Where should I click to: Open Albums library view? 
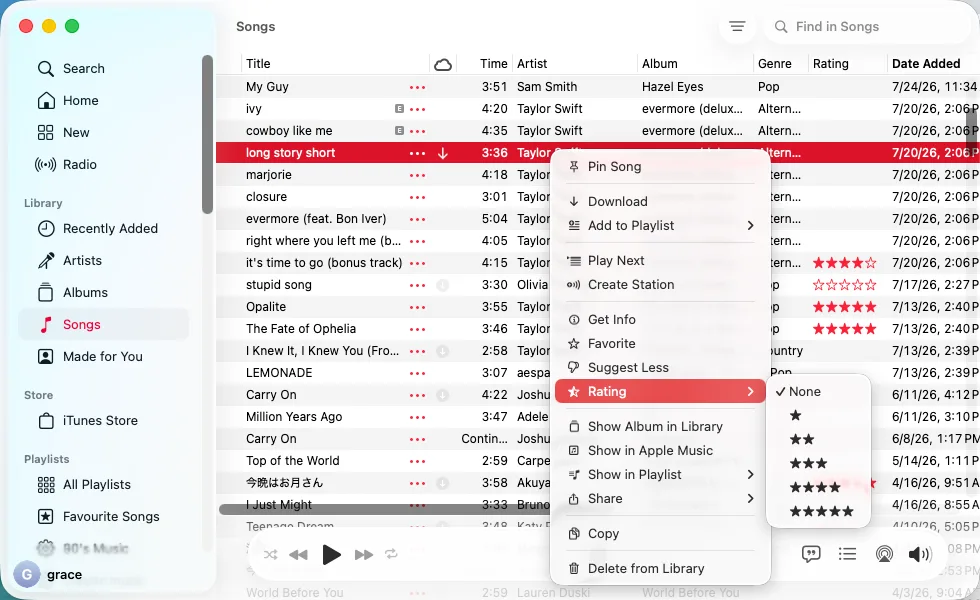pos(72,292)
